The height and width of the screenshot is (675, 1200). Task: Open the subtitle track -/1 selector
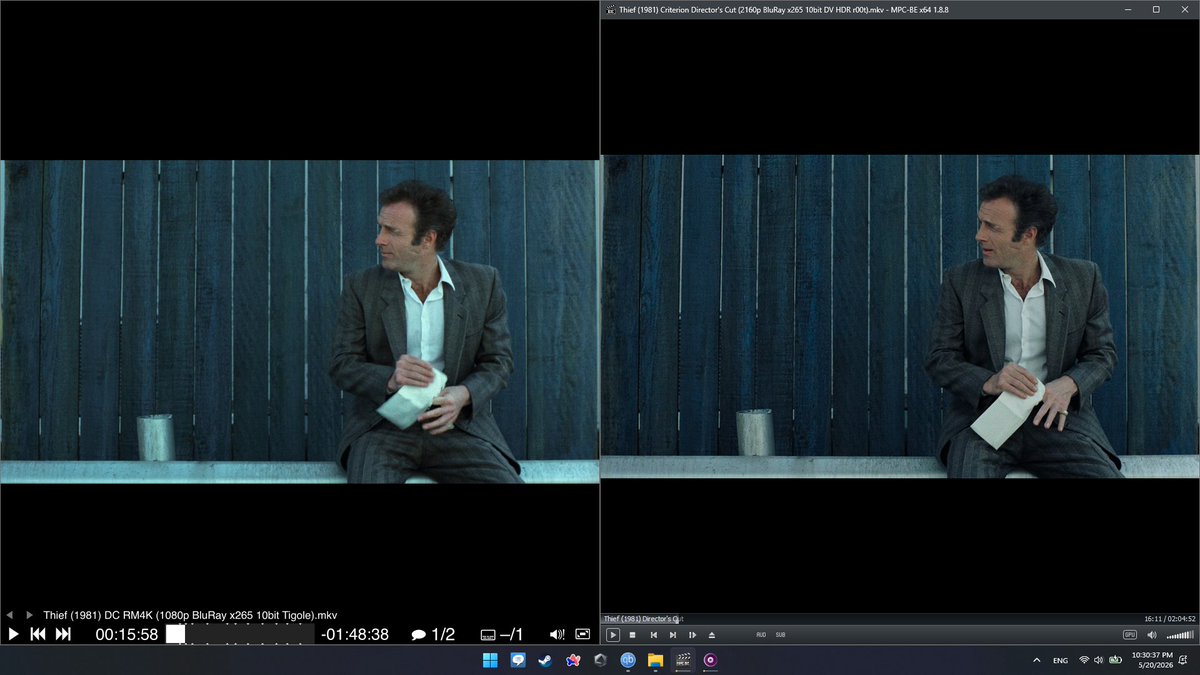(502, 634)
